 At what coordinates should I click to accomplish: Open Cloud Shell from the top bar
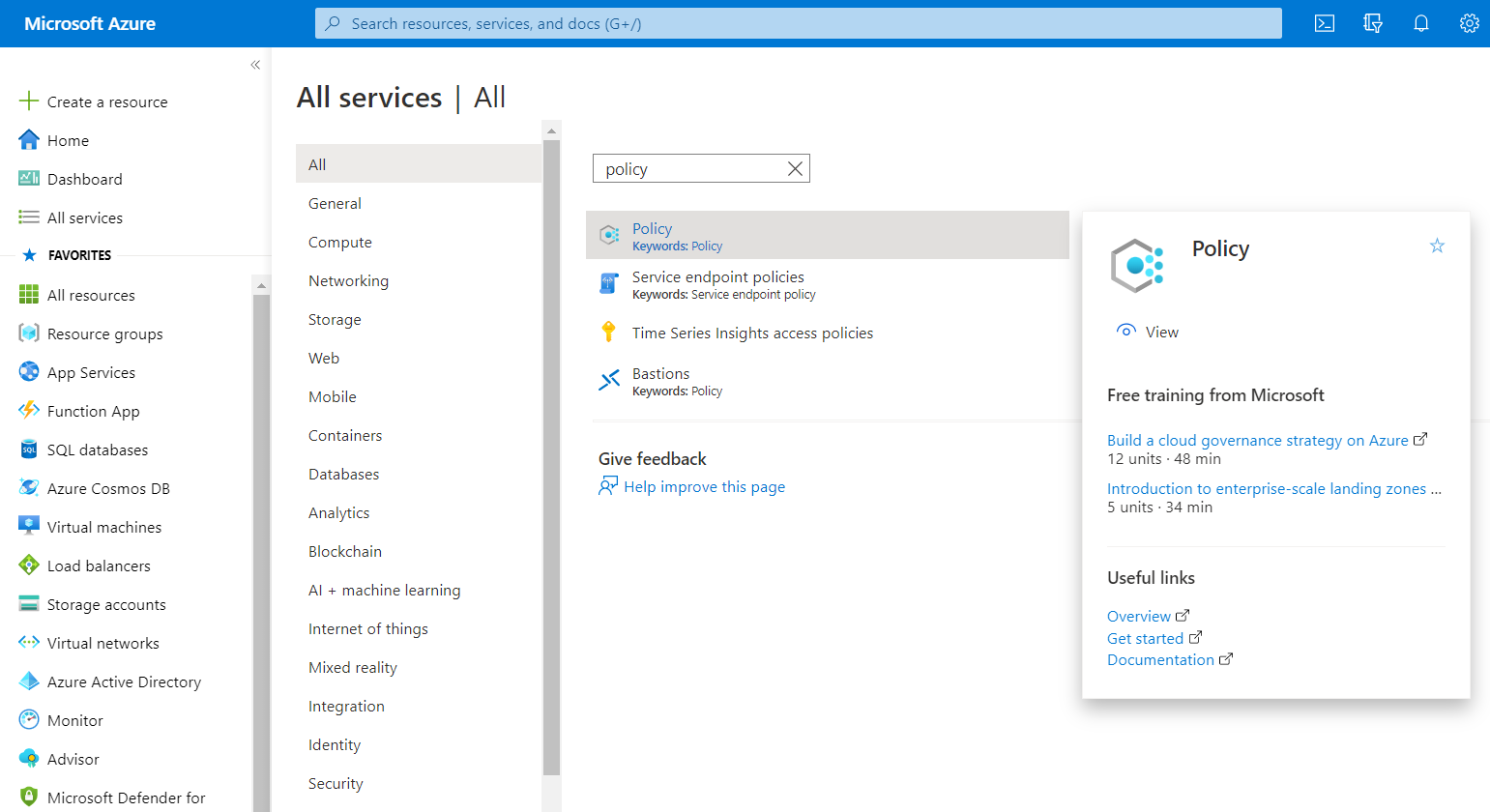[1325, 23]
